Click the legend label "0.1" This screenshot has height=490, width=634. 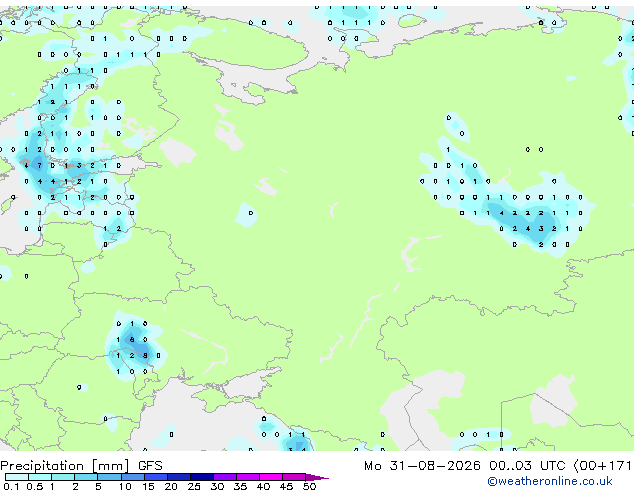tap(11, 486)
